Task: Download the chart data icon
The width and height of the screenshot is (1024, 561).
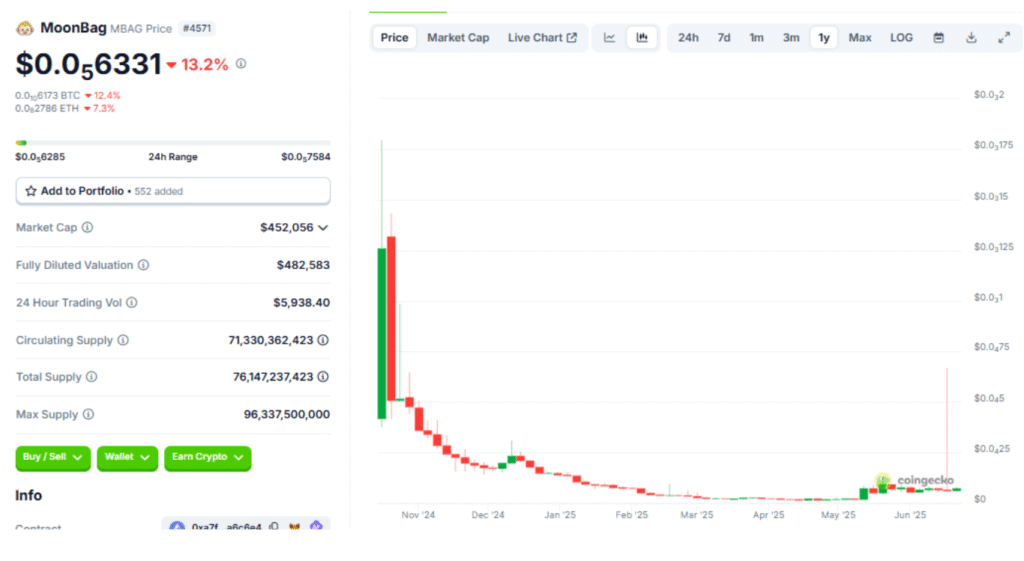Action: point(971,38)
